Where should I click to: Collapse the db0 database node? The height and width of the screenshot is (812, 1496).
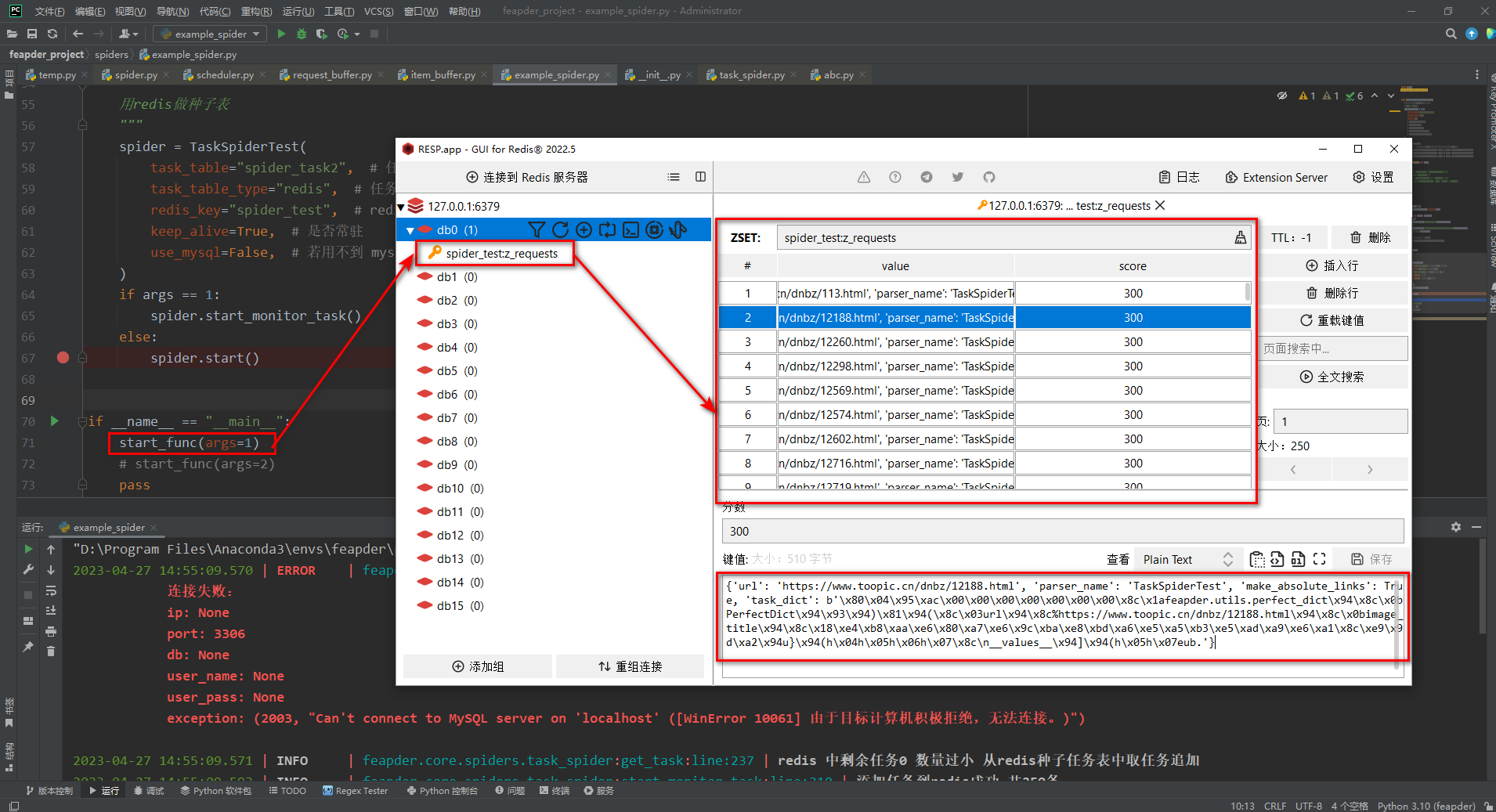click(410, 229)
